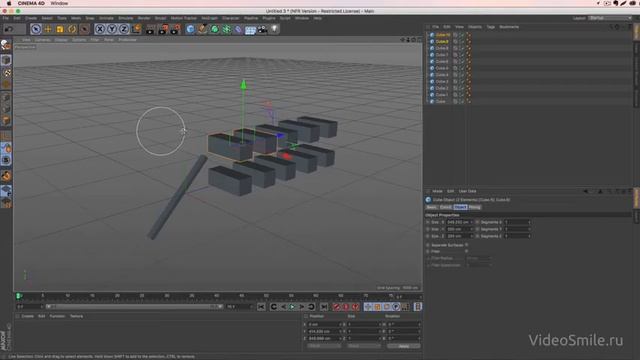The width and height of the screenshot is (640, 360).
Task: Toggle Fillet checkbox
Action: [467, 251]
